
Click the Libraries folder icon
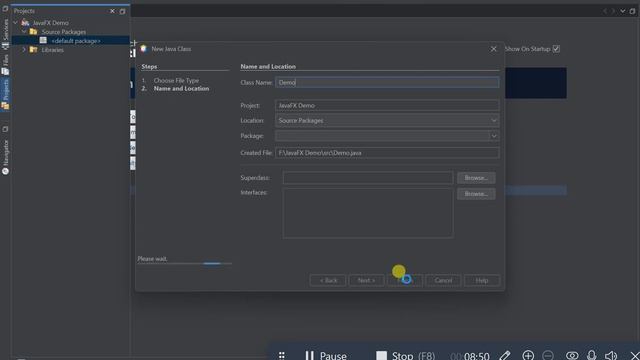click(33, 50)
